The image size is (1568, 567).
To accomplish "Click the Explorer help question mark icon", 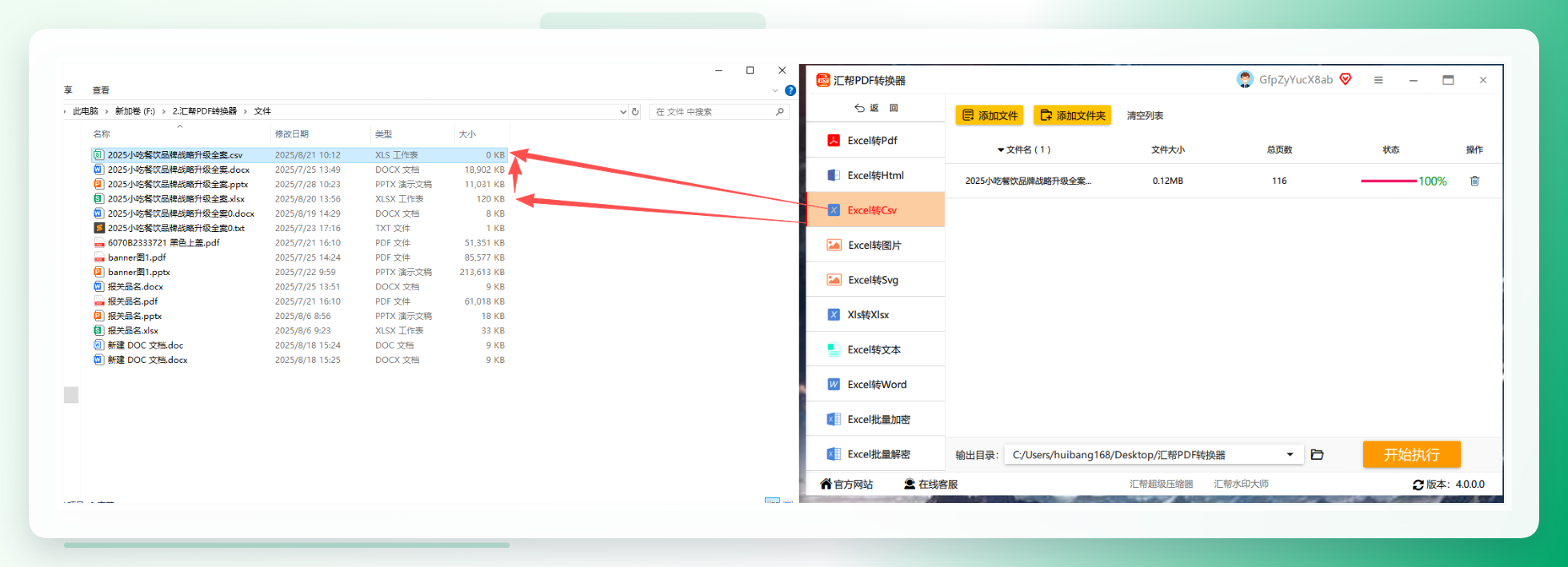I will point(790,90).
